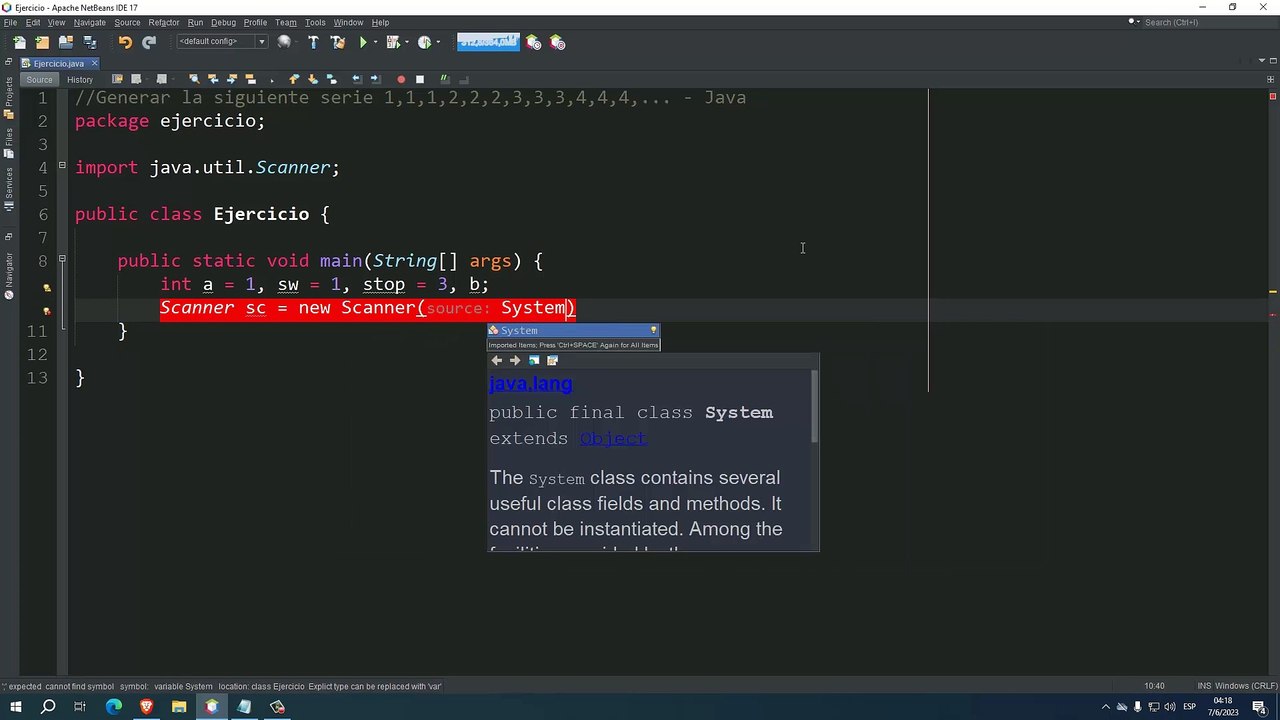Image resolution: width=1280 pixels, height=720 pixels.
Task: Click the java.lang link in javadoc
Action: [x=530, y=384]
